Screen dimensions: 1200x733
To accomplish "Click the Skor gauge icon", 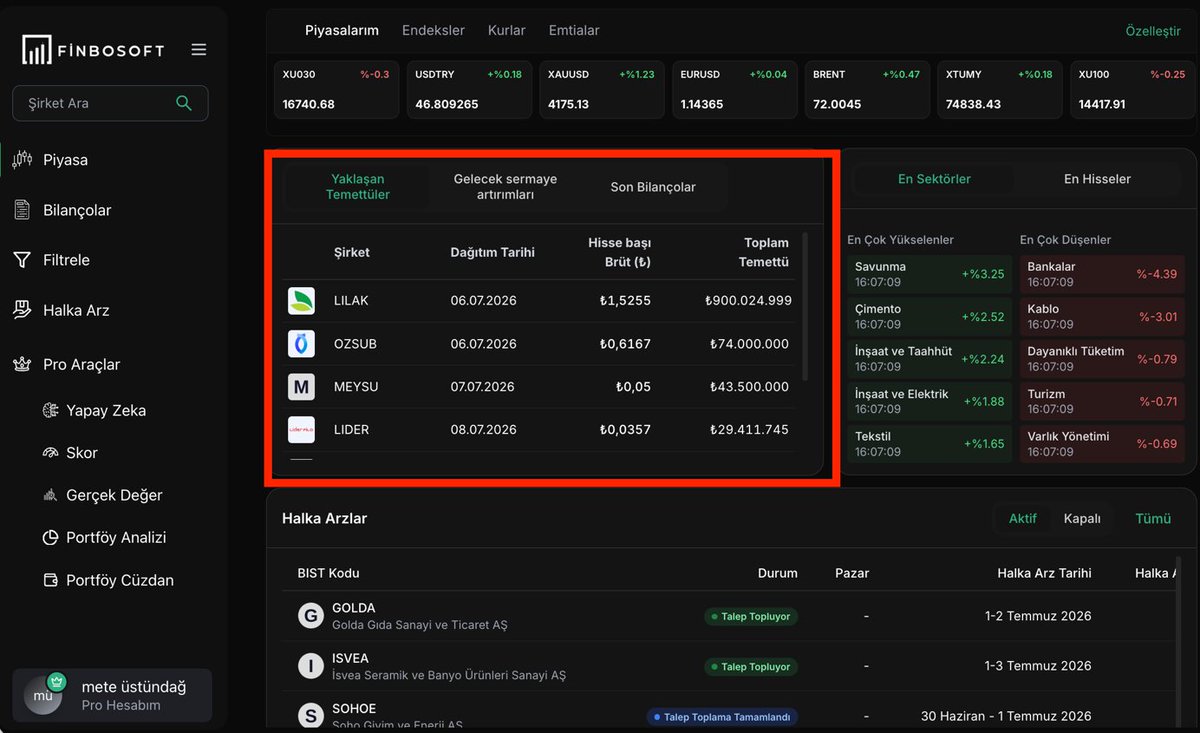I will click(x=51, y=453).
